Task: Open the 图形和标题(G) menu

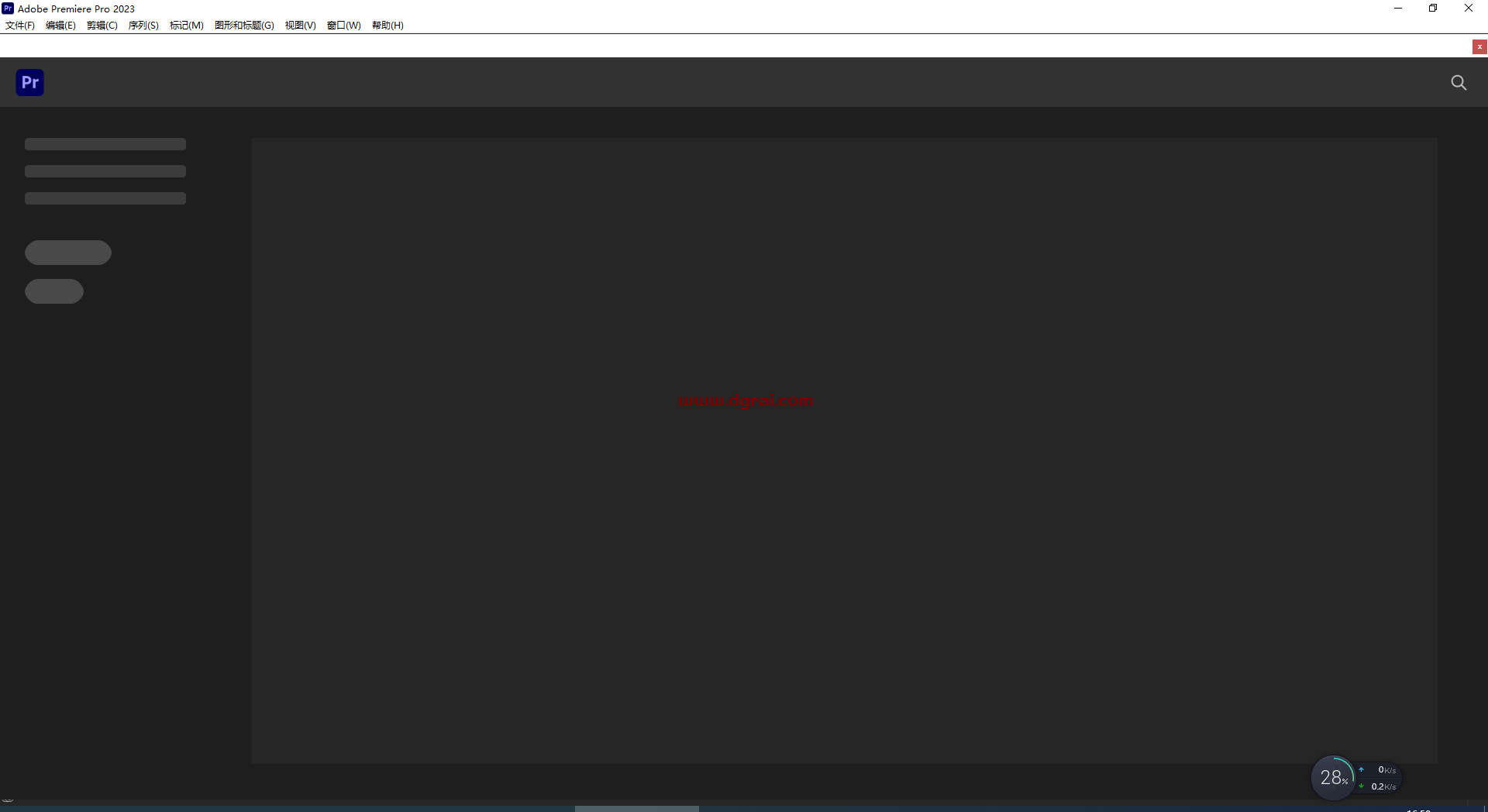Action: coord(244,25)
